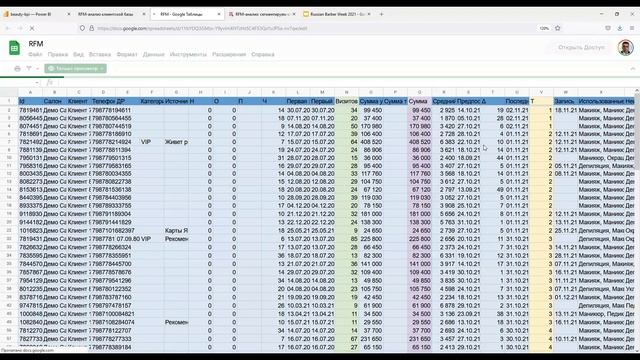Click the Карты Я source cell
The height and width of the screenshot is (360, 640).
pyautogui.click(x=176, y=231)
